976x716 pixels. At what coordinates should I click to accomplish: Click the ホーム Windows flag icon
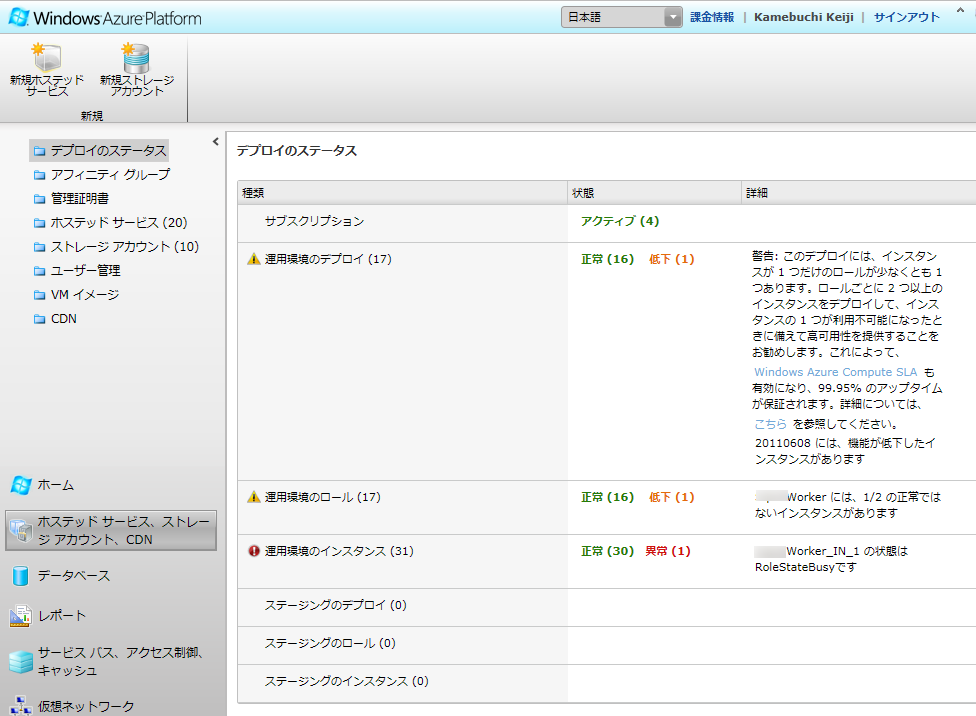[x=21, y=485]
